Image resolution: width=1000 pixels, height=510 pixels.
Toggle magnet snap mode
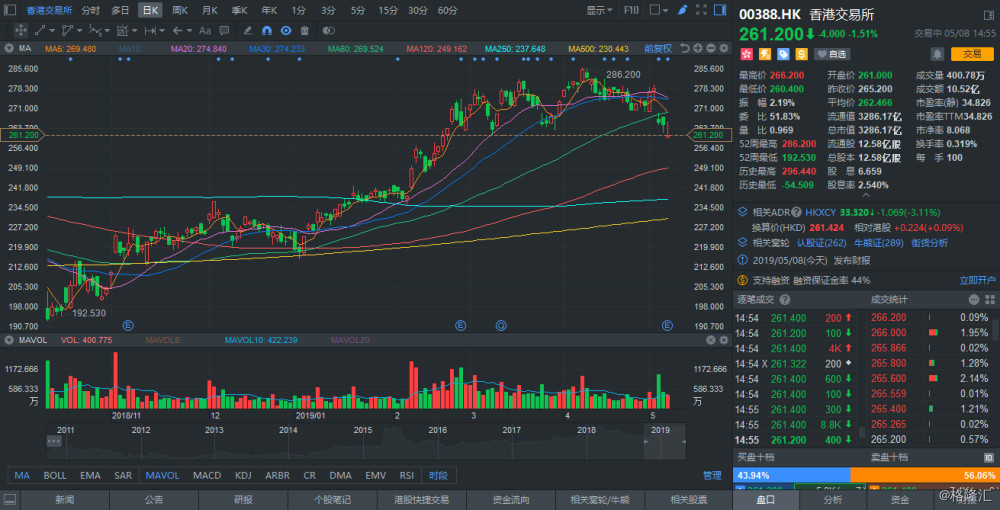pos(267,30)
